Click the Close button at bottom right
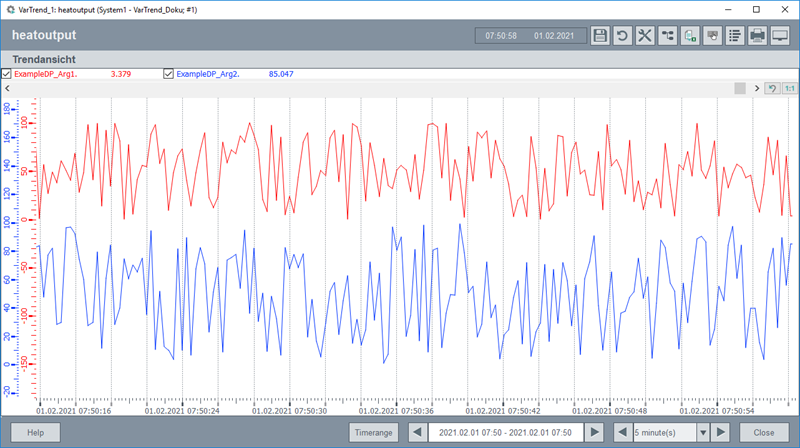This screenshot has height=448, width=800. pos(764,432)
